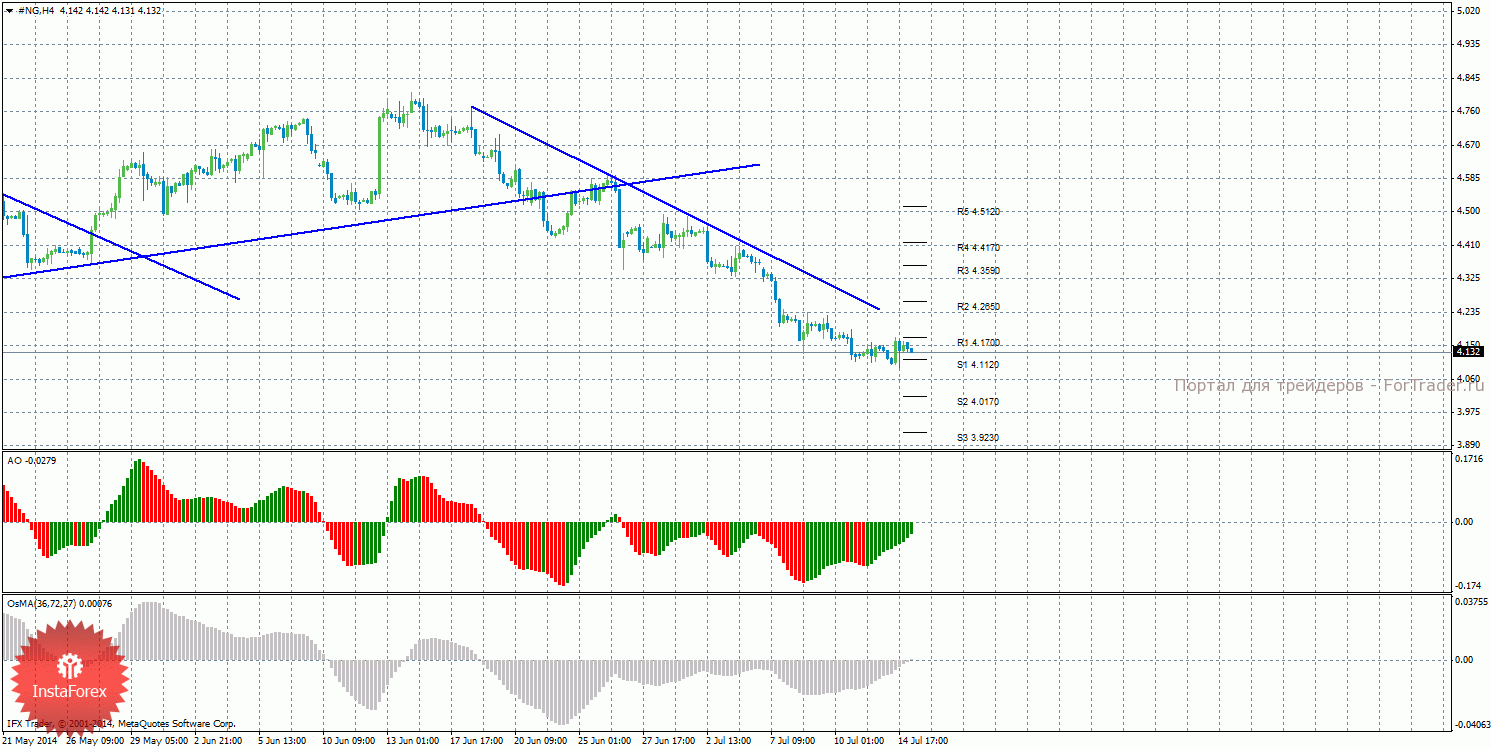This screenshot has width=1491, height=749.
Task: Select the S1 4.1120 support label
Action: pyautogui.click(x=978, y=365)
